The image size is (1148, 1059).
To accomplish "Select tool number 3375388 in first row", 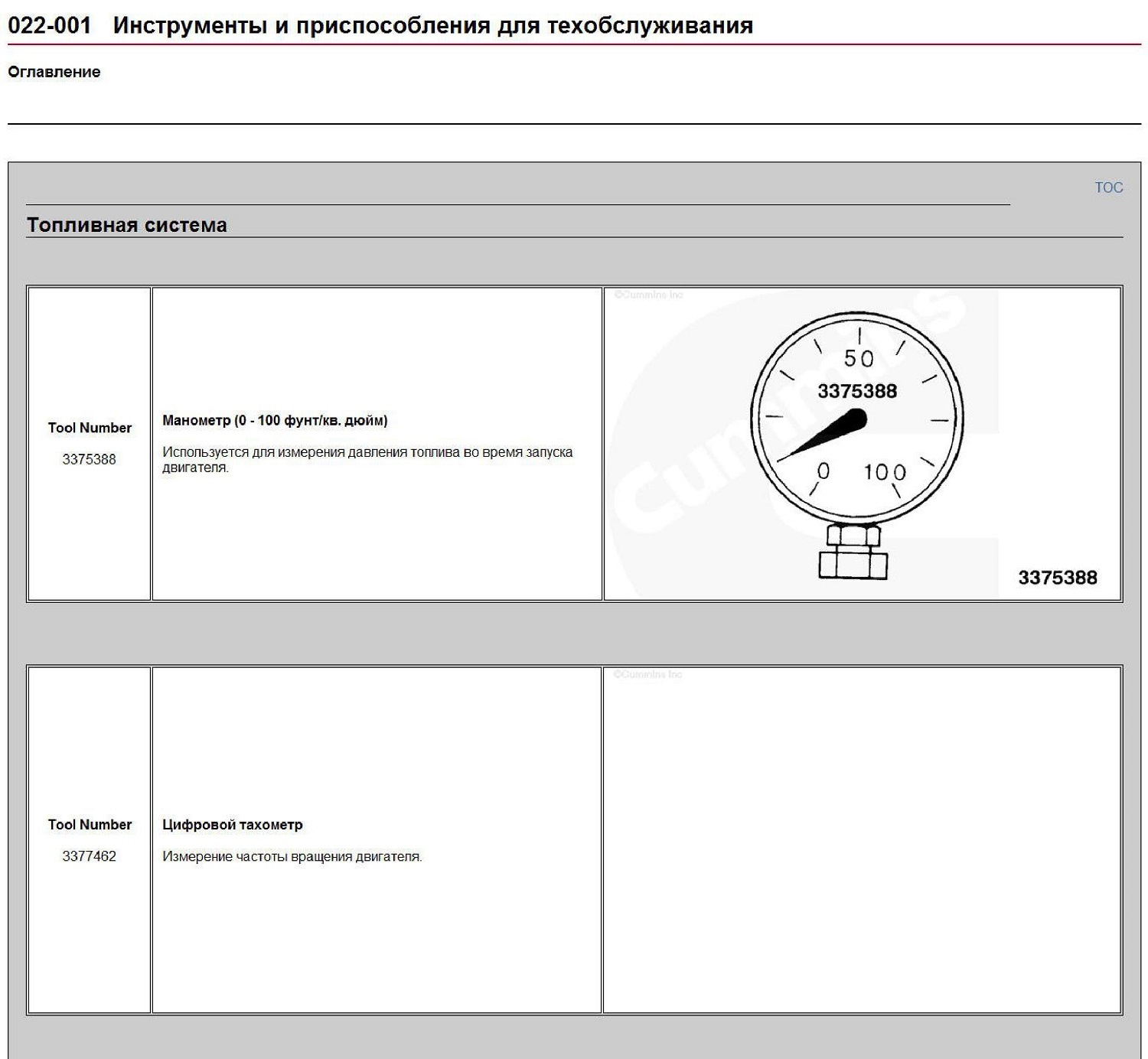I will pyautogui.click(x=90, y=459).
